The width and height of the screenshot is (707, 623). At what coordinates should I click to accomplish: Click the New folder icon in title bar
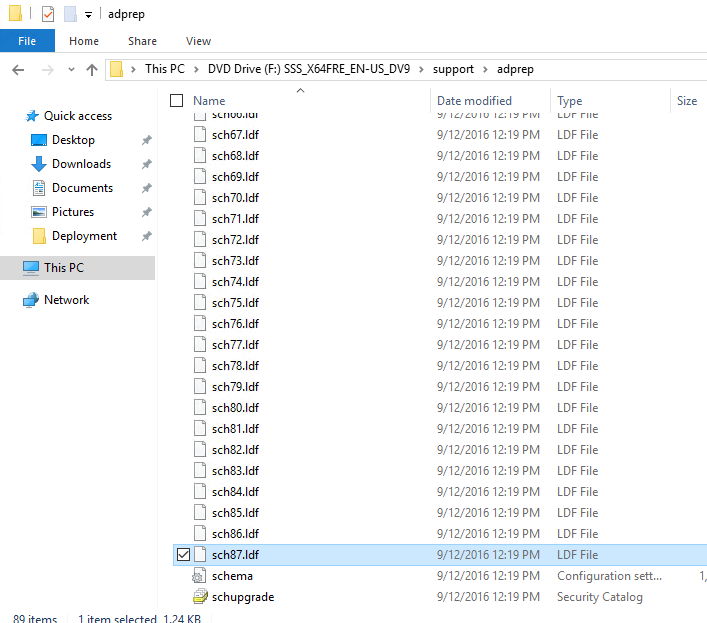70,14
